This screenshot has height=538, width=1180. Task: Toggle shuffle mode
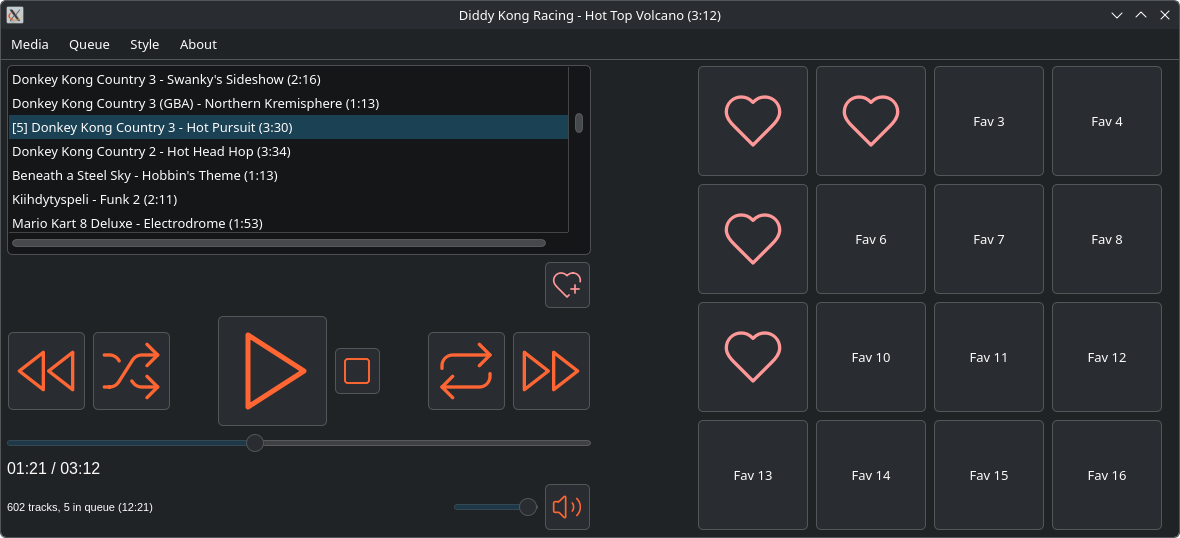(x=131, y=371)
